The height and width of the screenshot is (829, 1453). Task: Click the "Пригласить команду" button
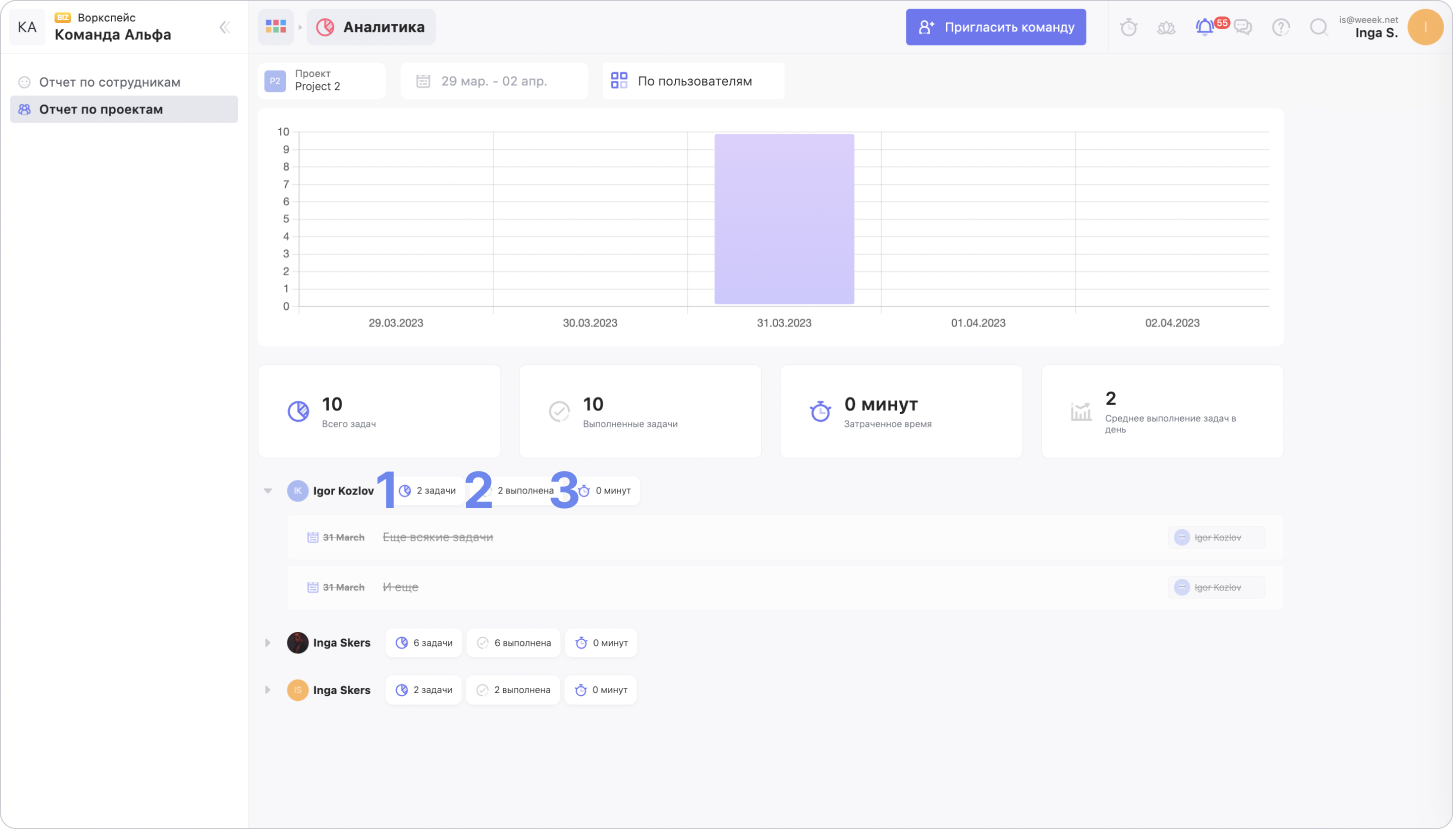tap(995, 27)
